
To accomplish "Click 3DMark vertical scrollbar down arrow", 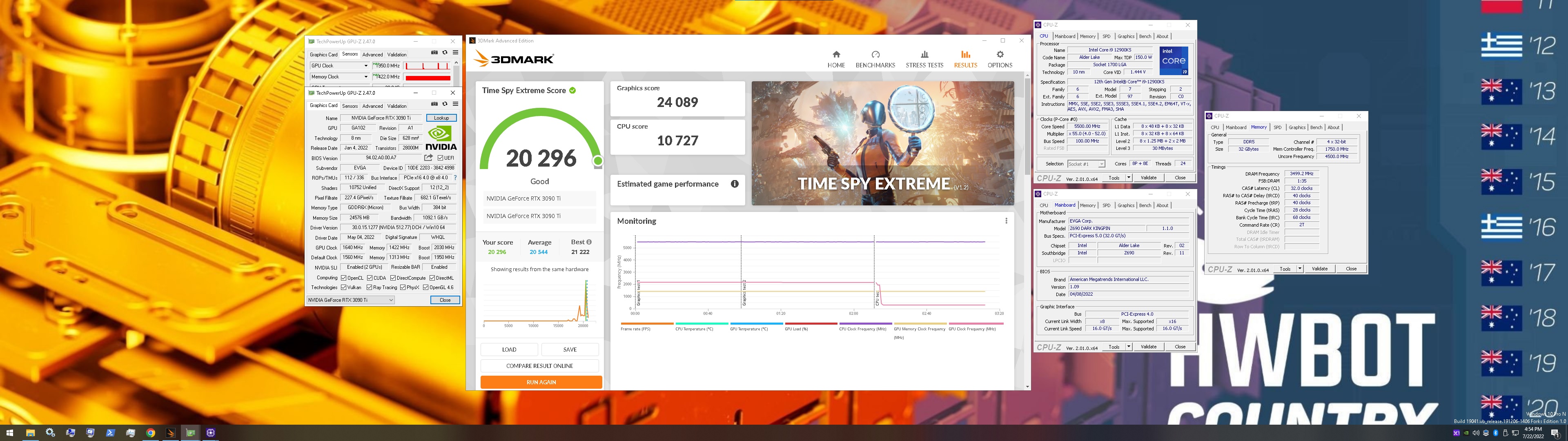I will click(1027, 386).
